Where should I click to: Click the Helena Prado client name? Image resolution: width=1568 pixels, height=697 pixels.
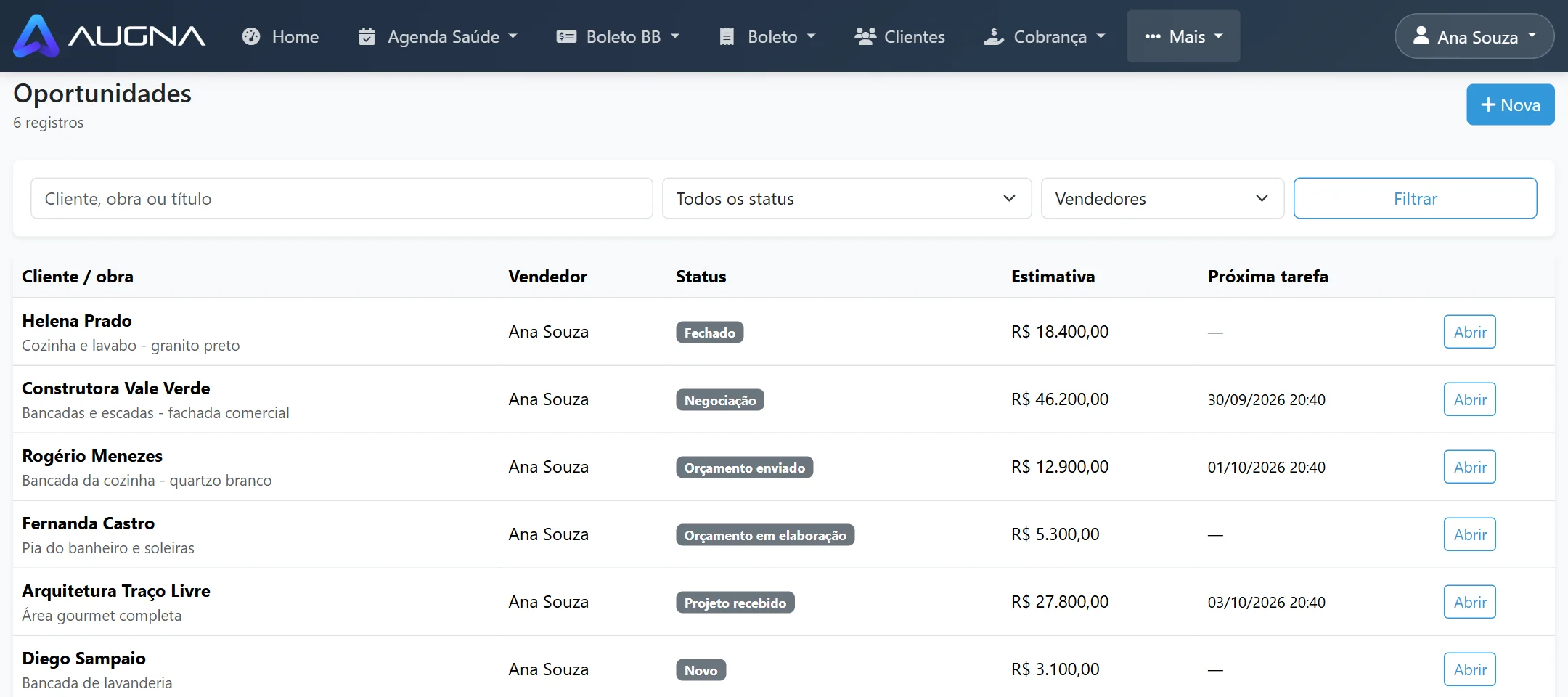(x=77, y=321)
